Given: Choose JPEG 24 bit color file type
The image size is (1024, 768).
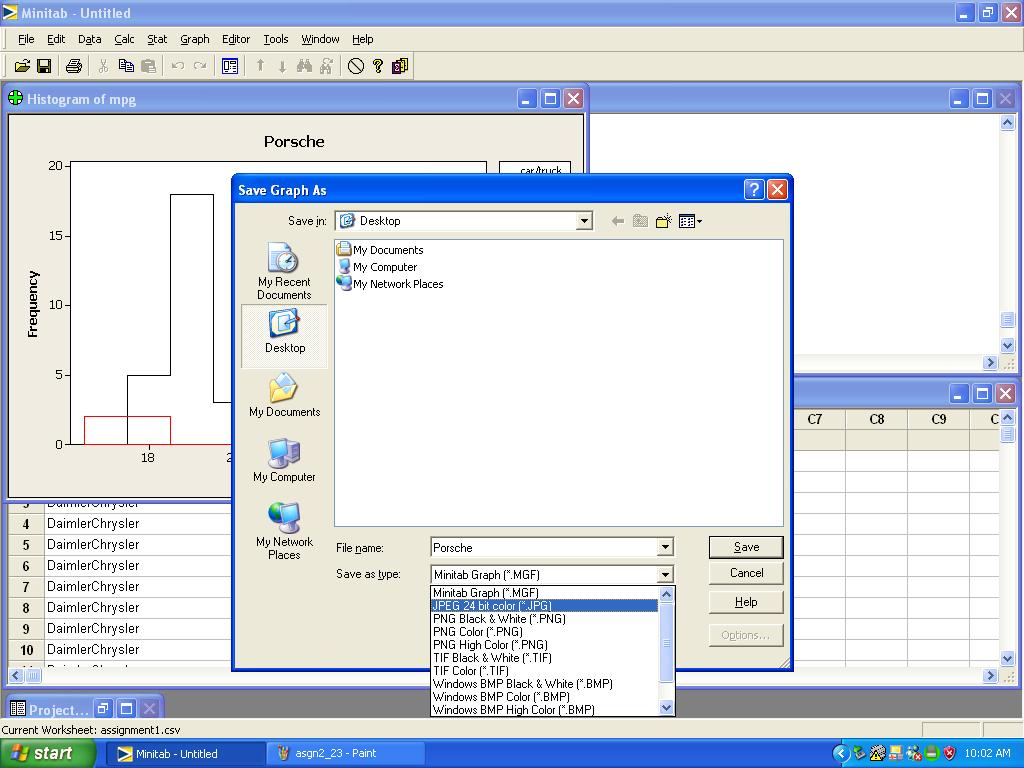Looking at the screenshot, I should (x=492, y=606).
